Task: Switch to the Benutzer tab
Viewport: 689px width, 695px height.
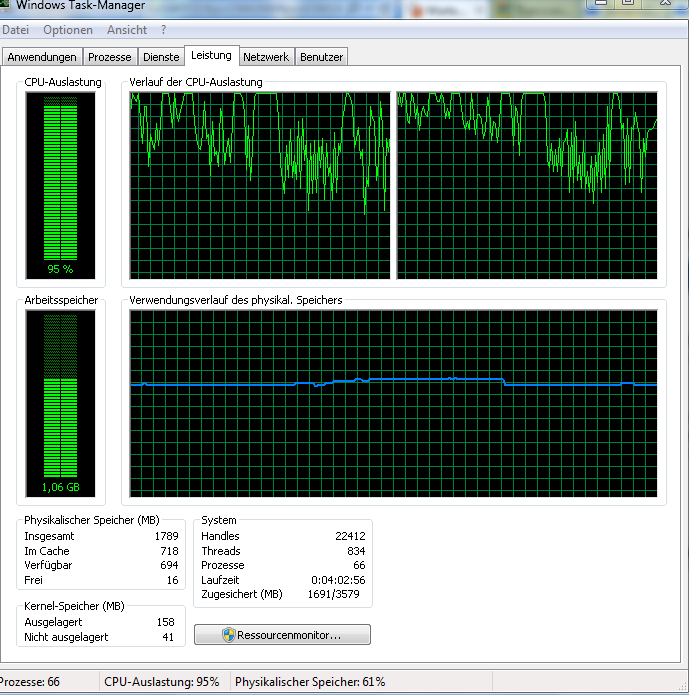Action: pos(321,57)
